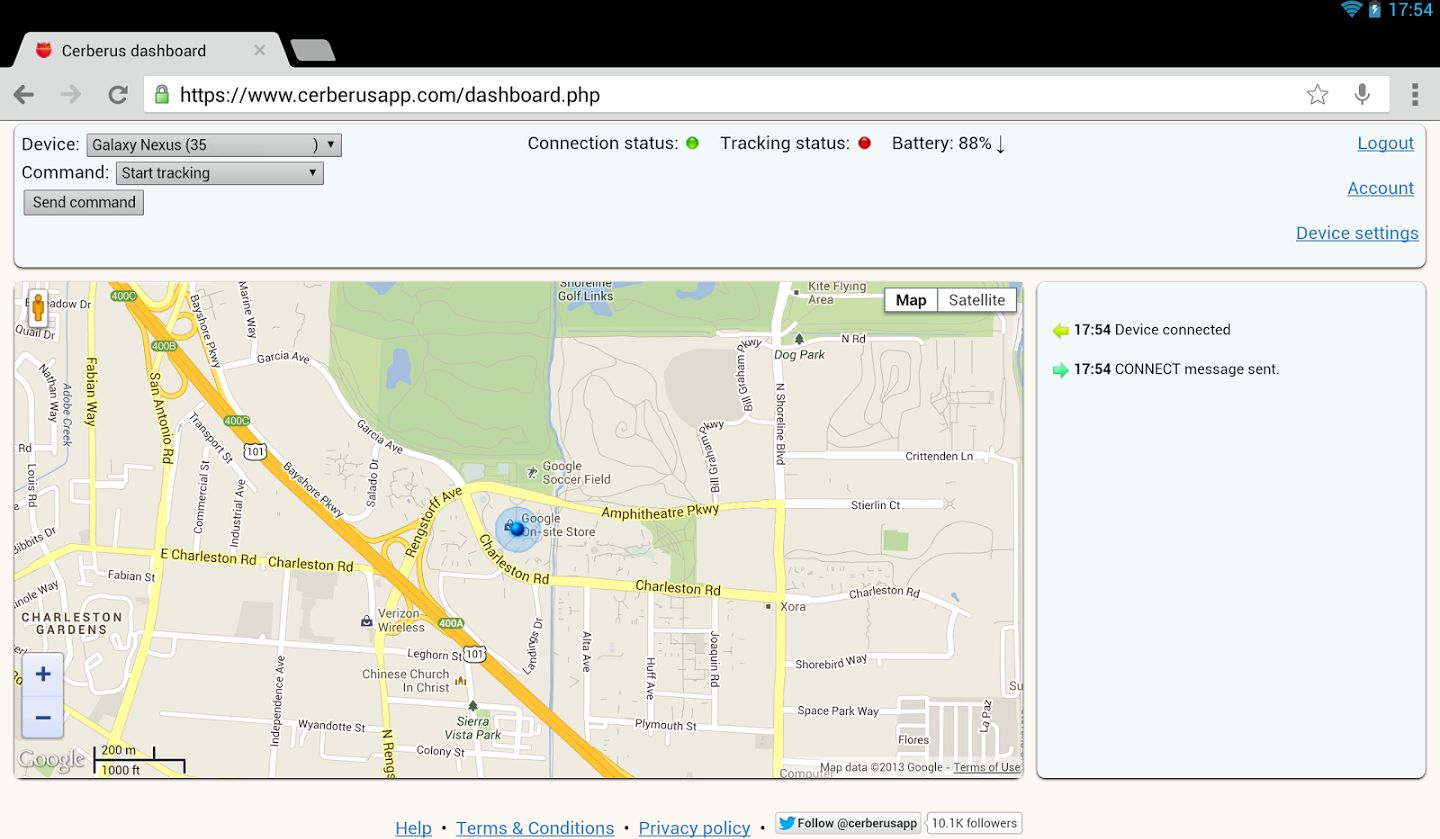Click the browser forward arrow
1440x839 pixels.
pyautogui.click(x=71, y=95)
